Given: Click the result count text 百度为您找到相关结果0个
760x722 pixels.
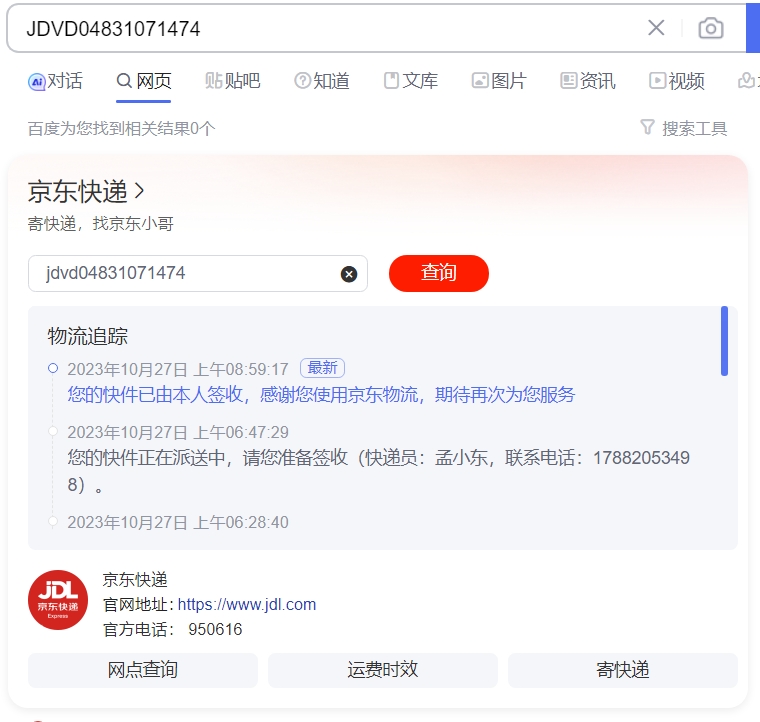Looking at the screenshot, I should pos(121,128).
